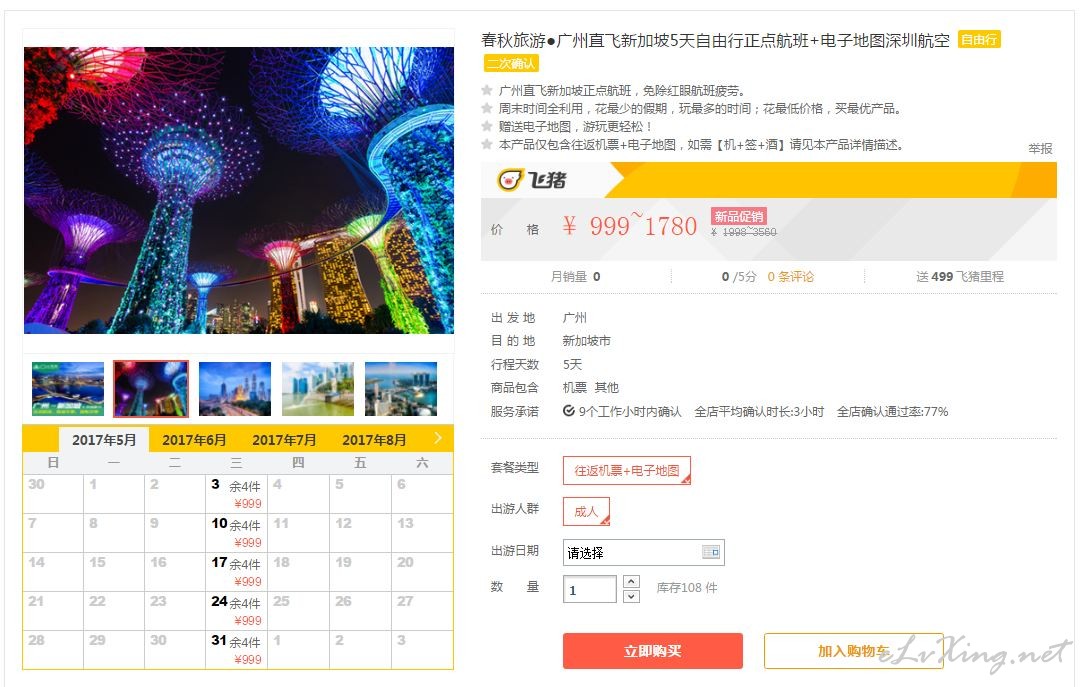Switch calendar to 2017年7月 tab
The width and height of the screenshot is (1083, 687).
tap(284, 440)
